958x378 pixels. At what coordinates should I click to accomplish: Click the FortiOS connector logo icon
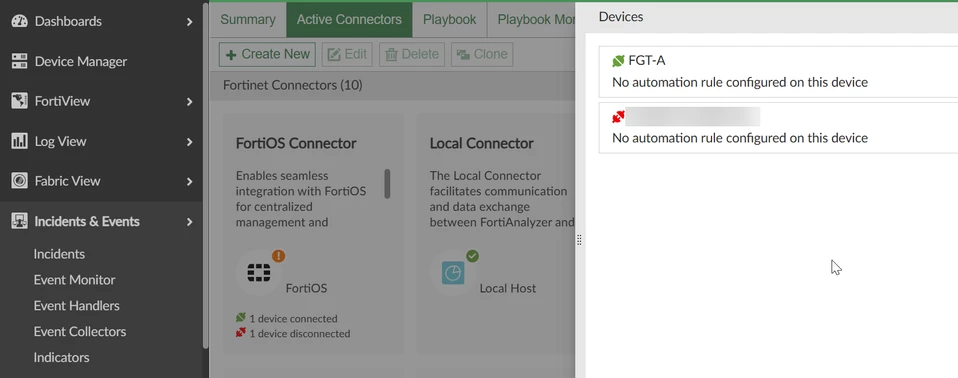click(x=258, y=272)
